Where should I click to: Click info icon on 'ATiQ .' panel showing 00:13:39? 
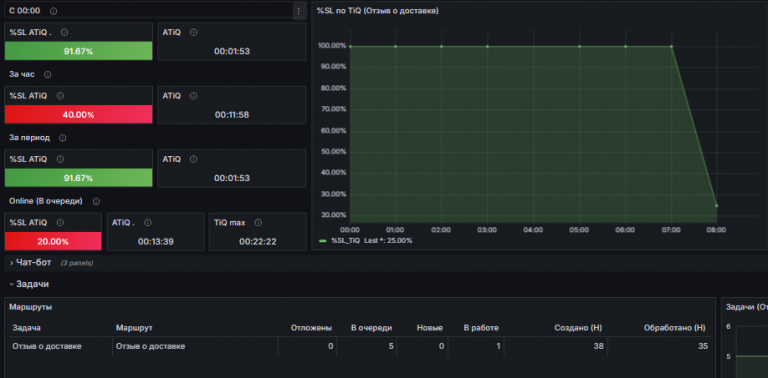[x=147, y=222]
